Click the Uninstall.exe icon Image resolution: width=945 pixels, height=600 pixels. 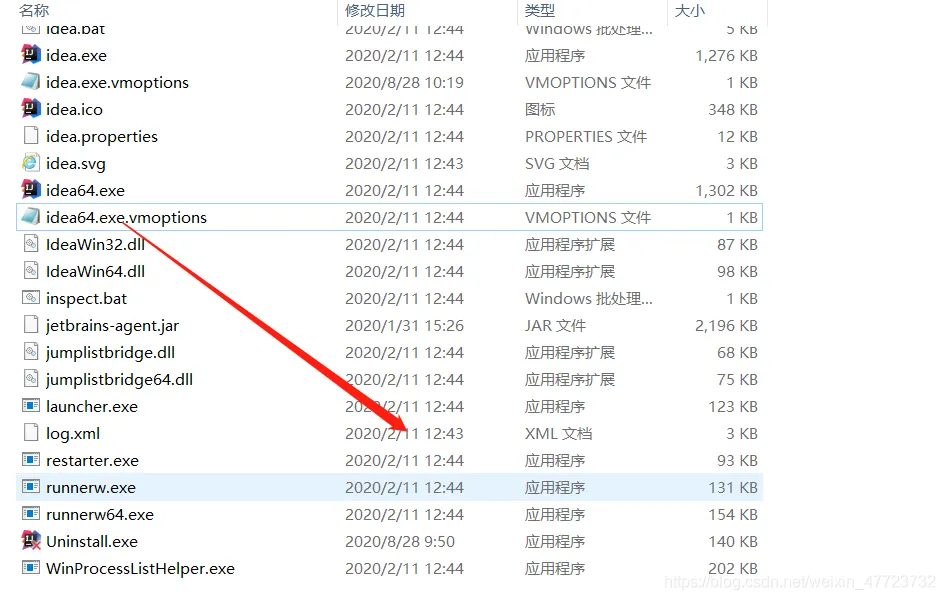point(31,540)
